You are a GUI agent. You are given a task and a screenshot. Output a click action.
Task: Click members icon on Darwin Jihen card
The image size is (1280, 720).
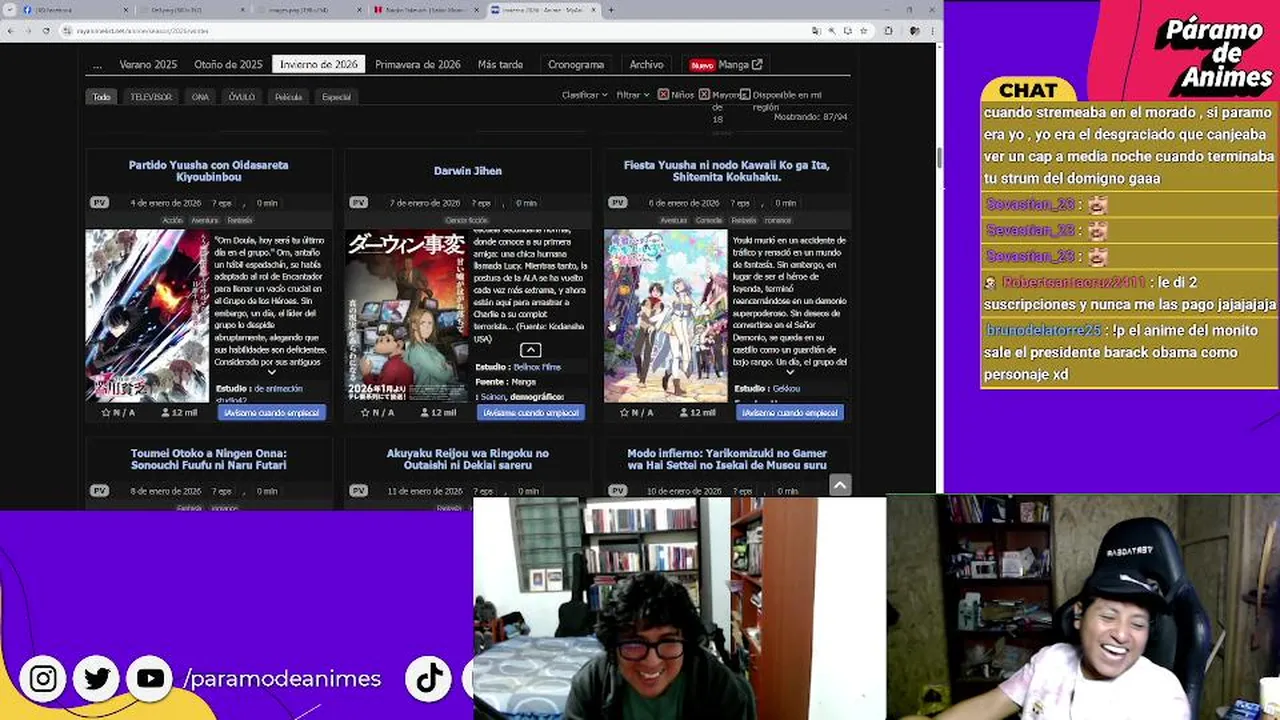(x=425, y=412)
